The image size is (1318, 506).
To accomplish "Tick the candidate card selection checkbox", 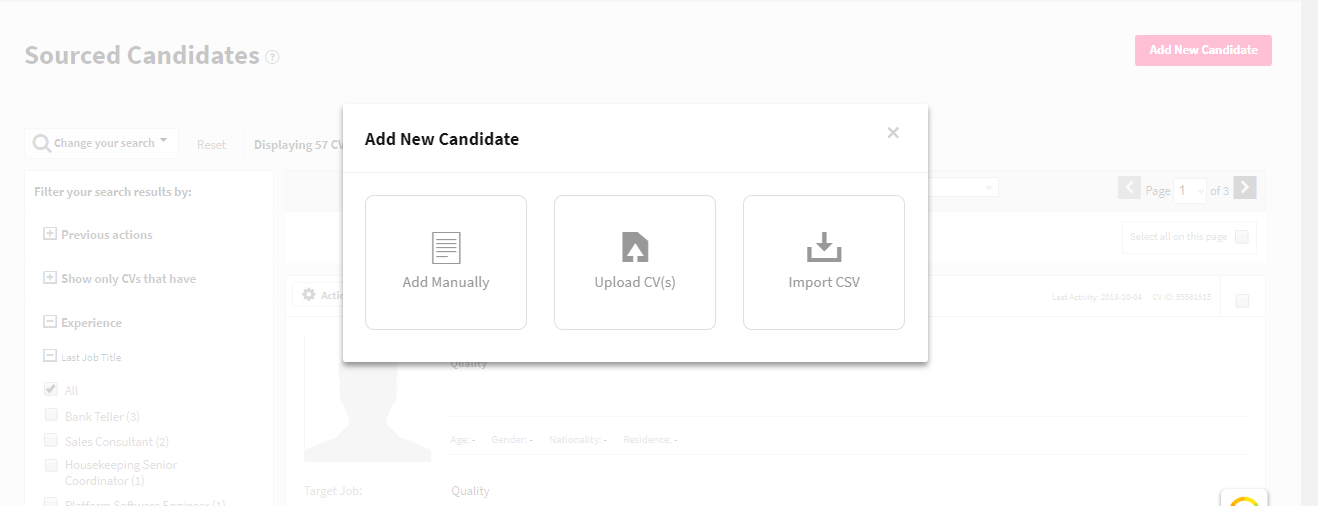I will click(x=1242, y=300).
